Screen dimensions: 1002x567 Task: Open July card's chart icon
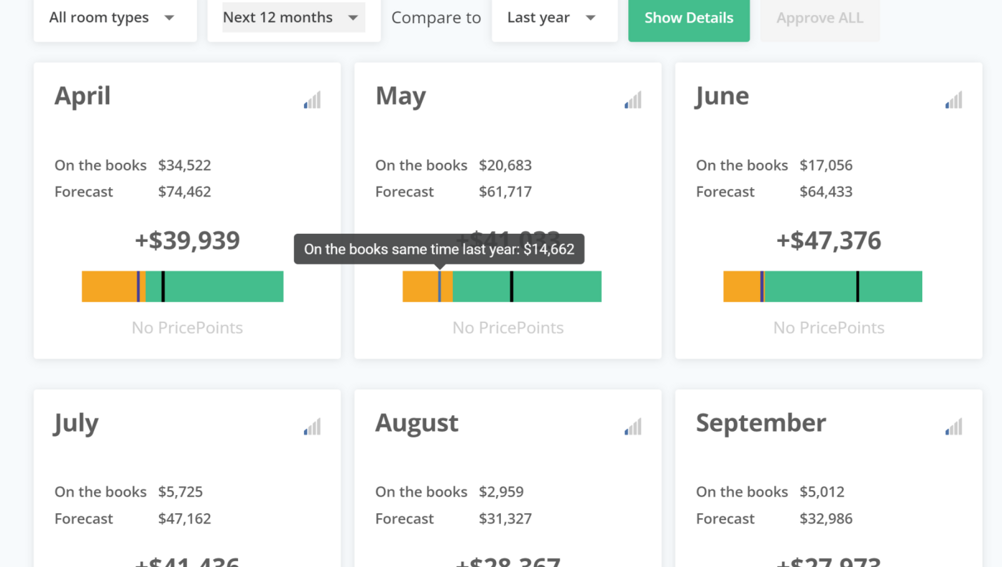312,427
